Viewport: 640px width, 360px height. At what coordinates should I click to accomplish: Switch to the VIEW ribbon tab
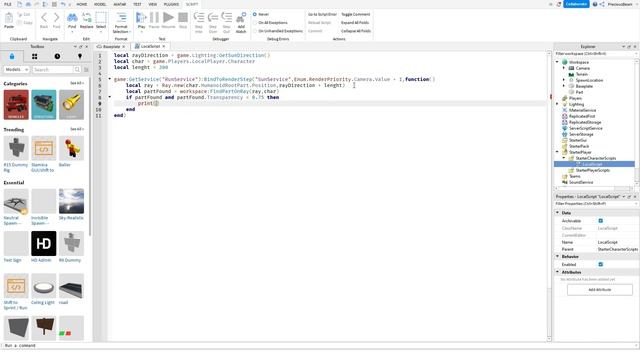click(x=153, y=4)
